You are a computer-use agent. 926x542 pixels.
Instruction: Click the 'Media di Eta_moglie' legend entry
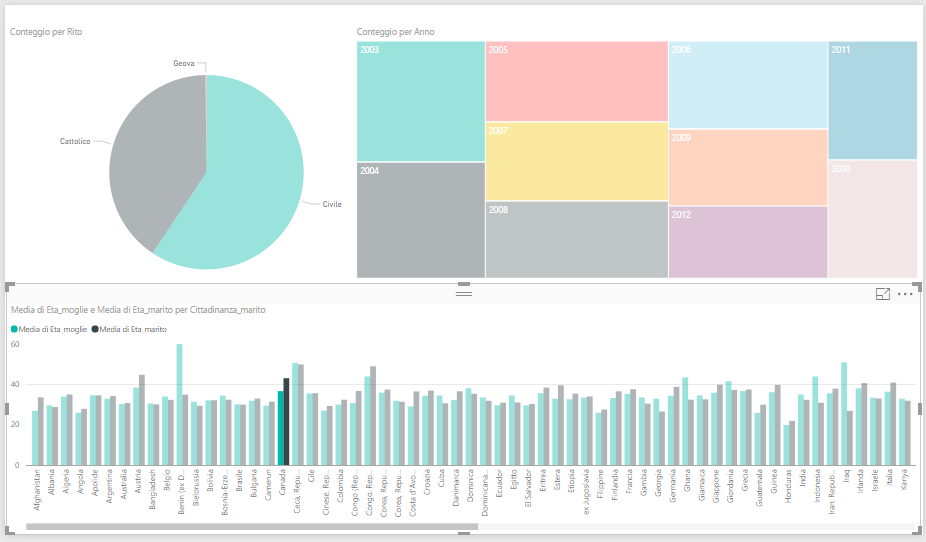point(50,329)
